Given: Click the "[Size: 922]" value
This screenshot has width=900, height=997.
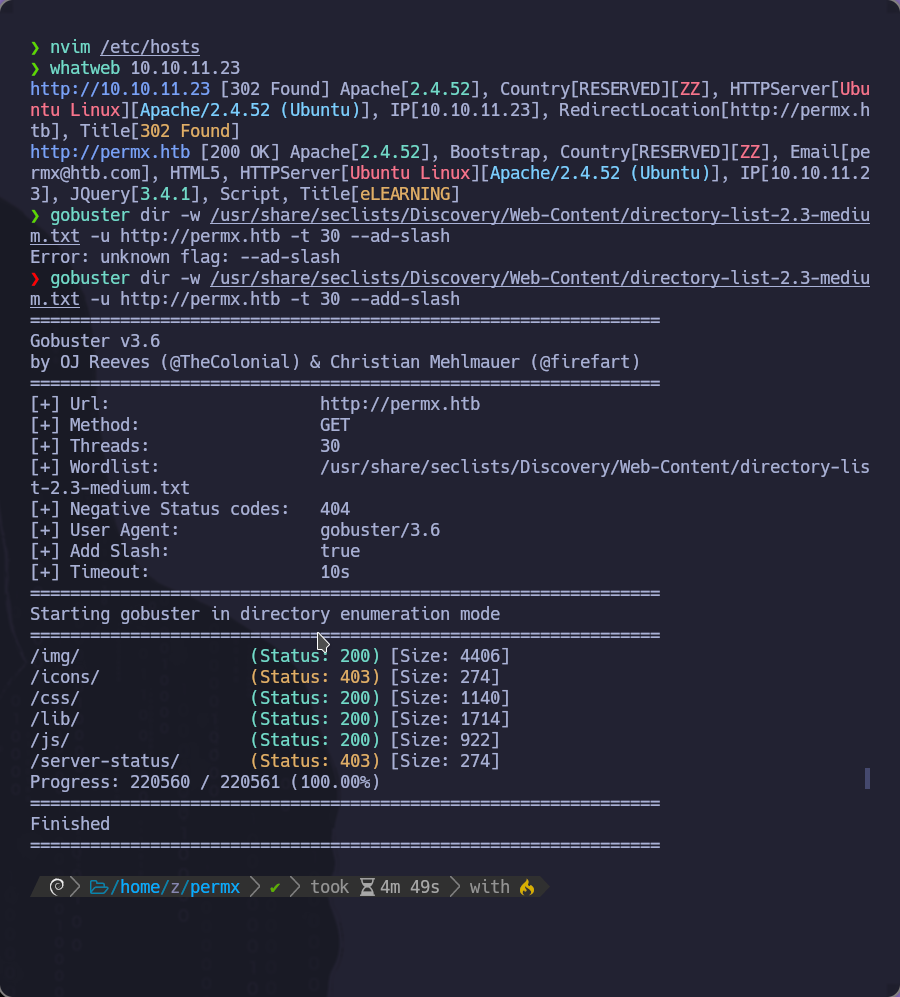Looking at the screenshot, I should (x=445, y=740).
